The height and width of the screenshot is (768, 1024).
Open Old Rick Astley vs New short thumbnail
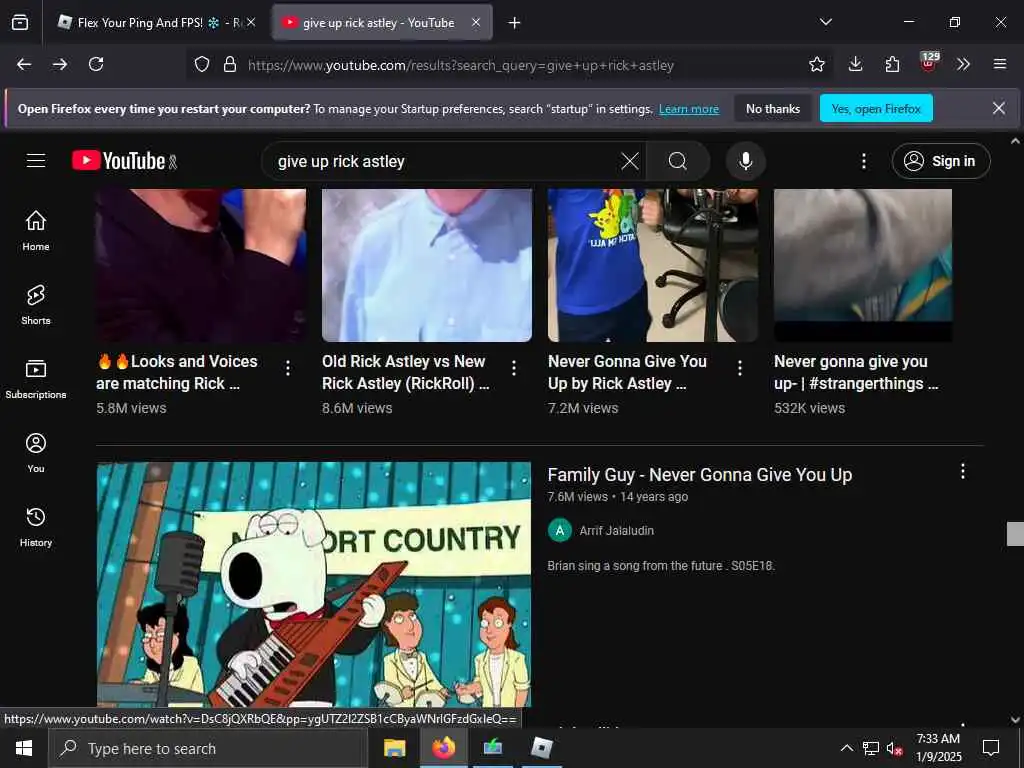pyautogui.click(x=427, y=264)
